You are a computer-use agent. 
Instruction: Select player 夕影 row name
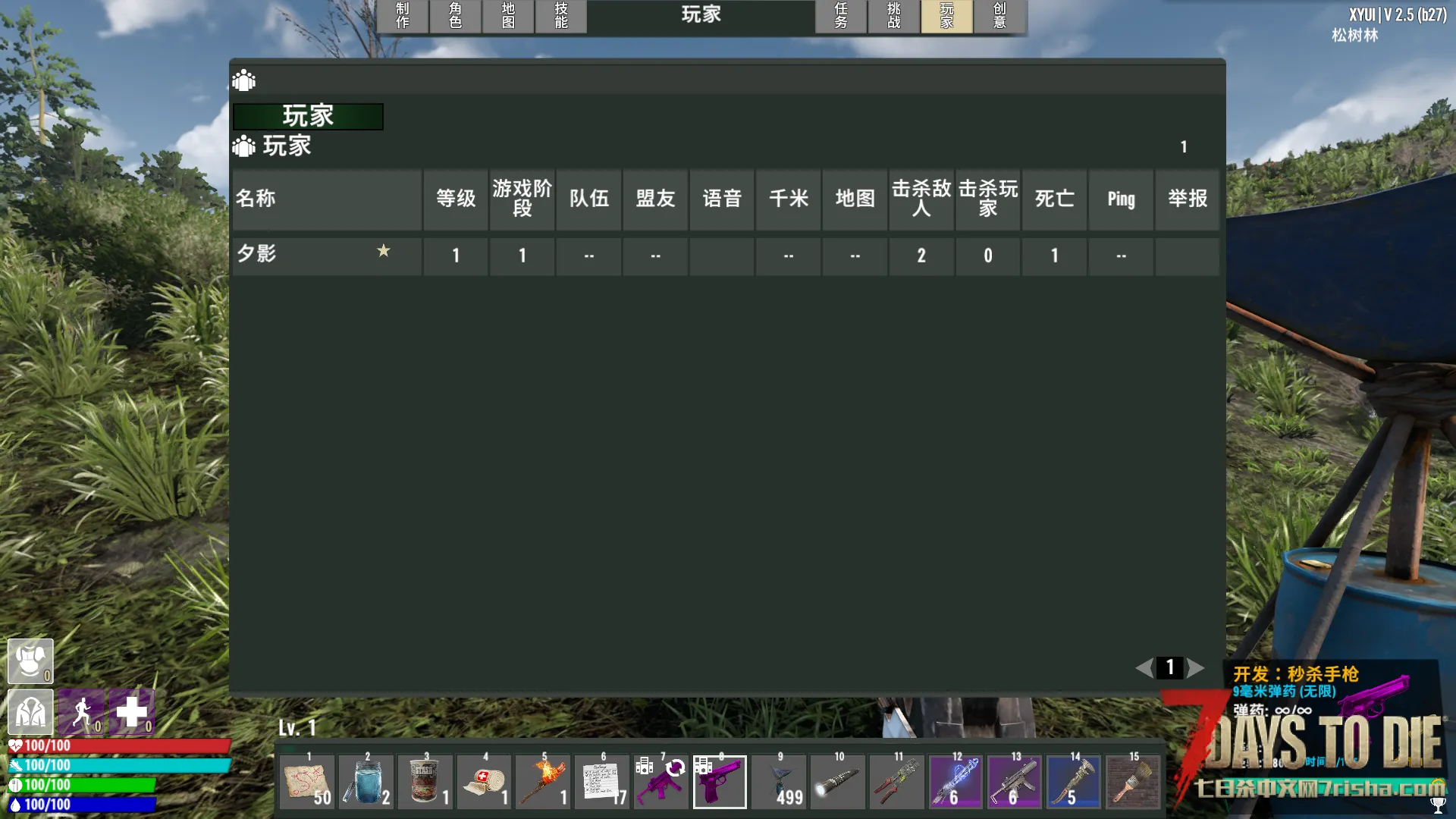coord(257,255)
